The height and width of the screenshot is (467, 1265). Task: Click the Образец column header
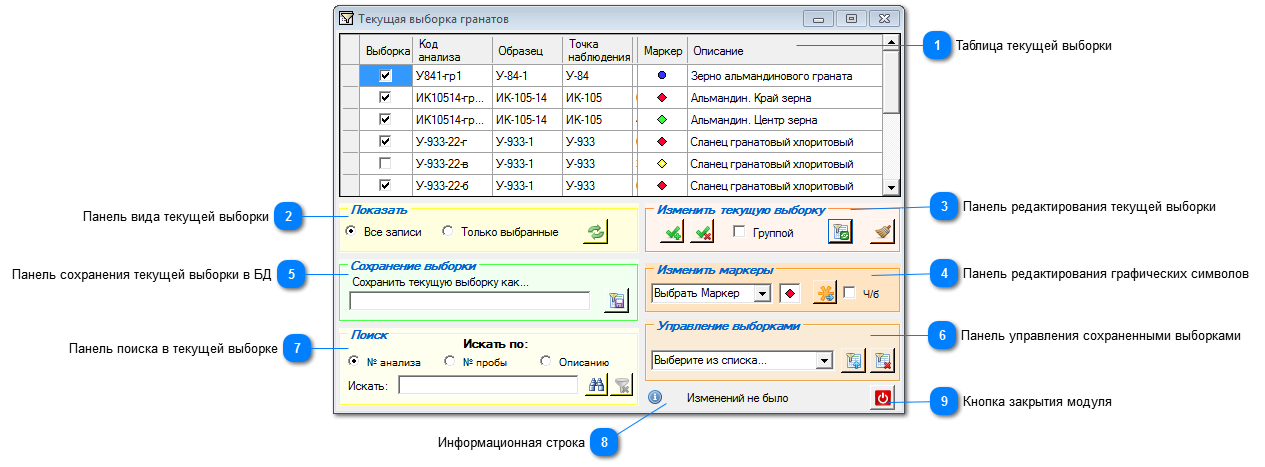click(528, 50)
